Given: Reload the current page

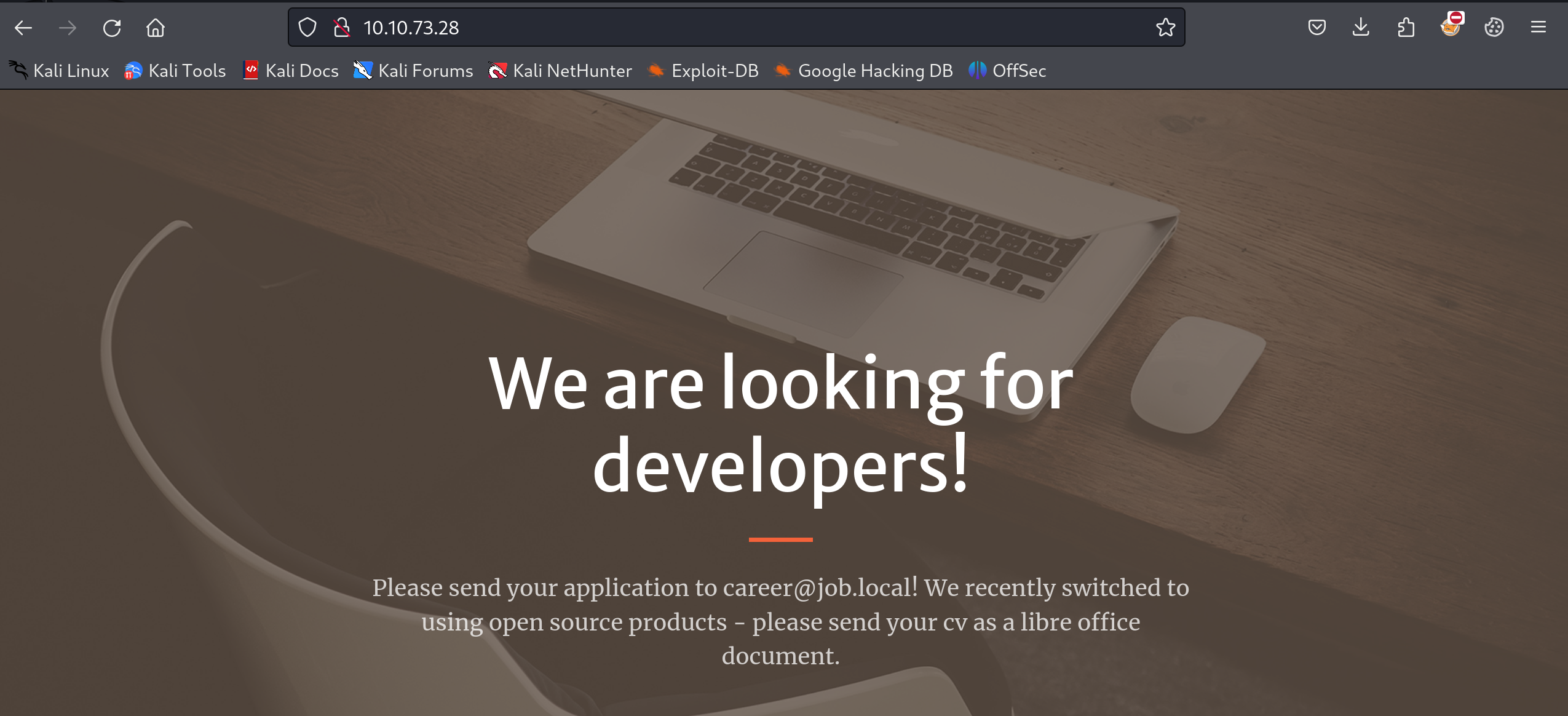Looking at the screenshot, I should 112,28.
